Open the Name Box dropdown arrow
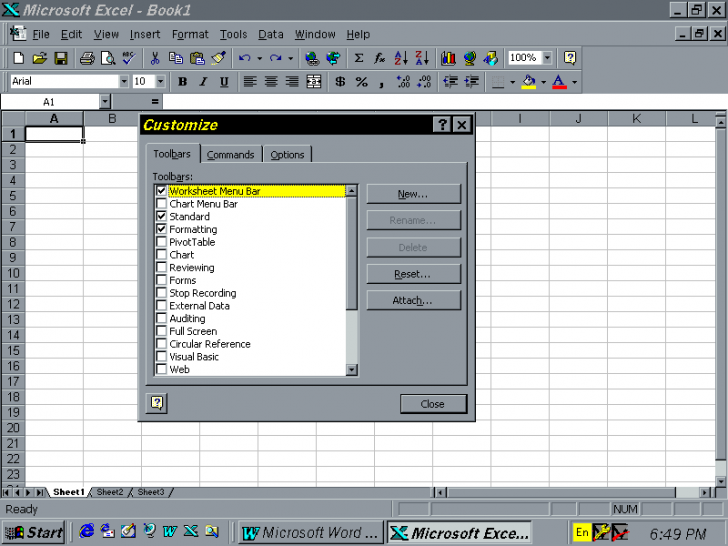Screen dimensions: 728x546 point(105,101)
